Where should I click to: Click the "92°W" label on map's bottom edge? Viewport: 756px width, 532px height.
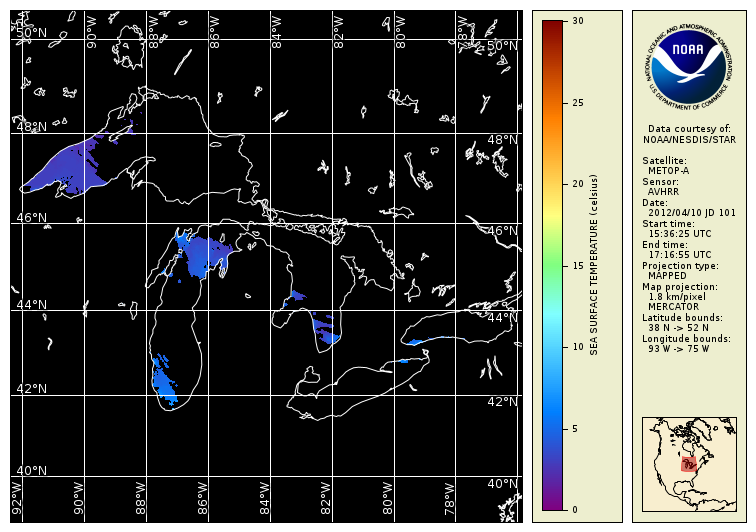[16, 498]
